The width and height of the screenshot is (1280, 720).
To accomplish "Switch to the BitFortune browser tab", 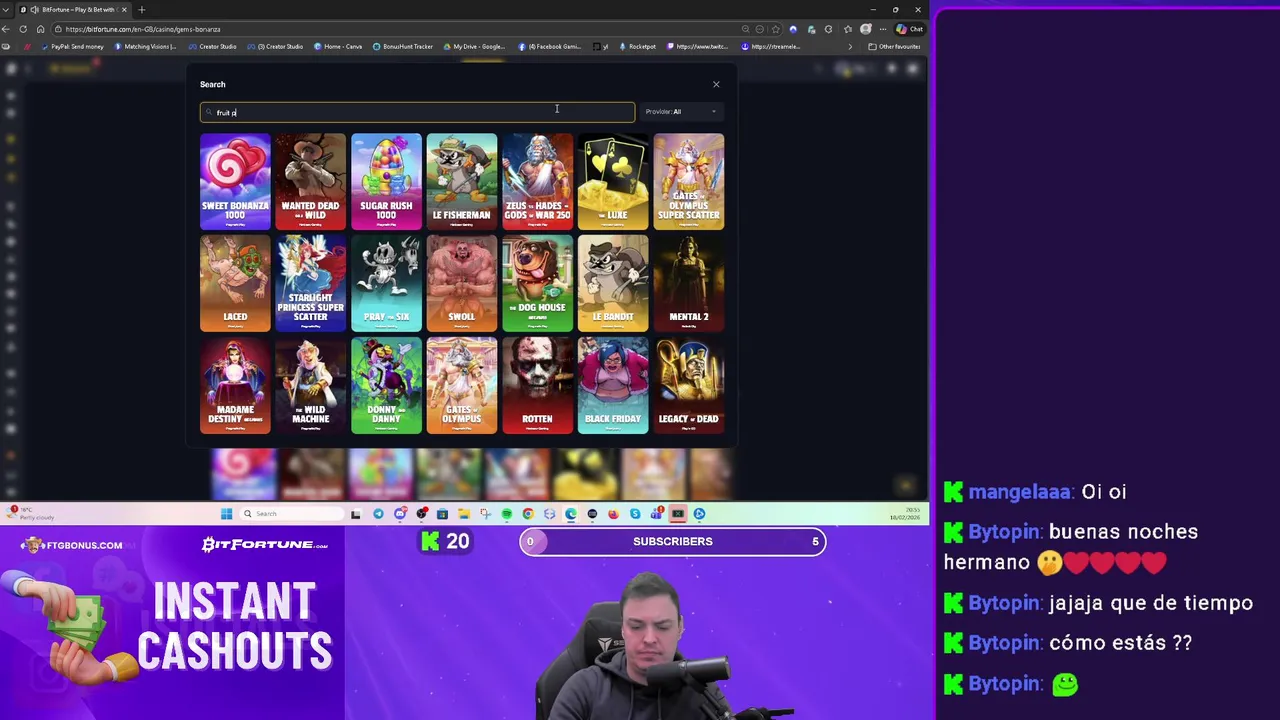I will pyautogui.click(x=72, y=9).
